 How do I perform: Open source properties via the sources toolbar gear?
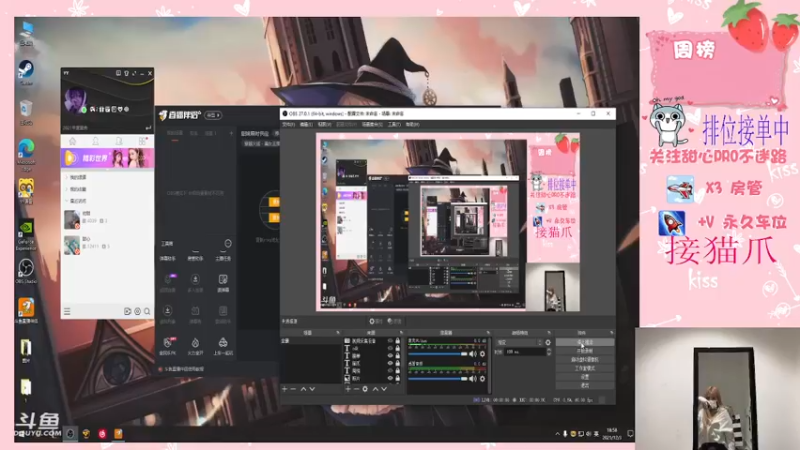coord(365,389)
